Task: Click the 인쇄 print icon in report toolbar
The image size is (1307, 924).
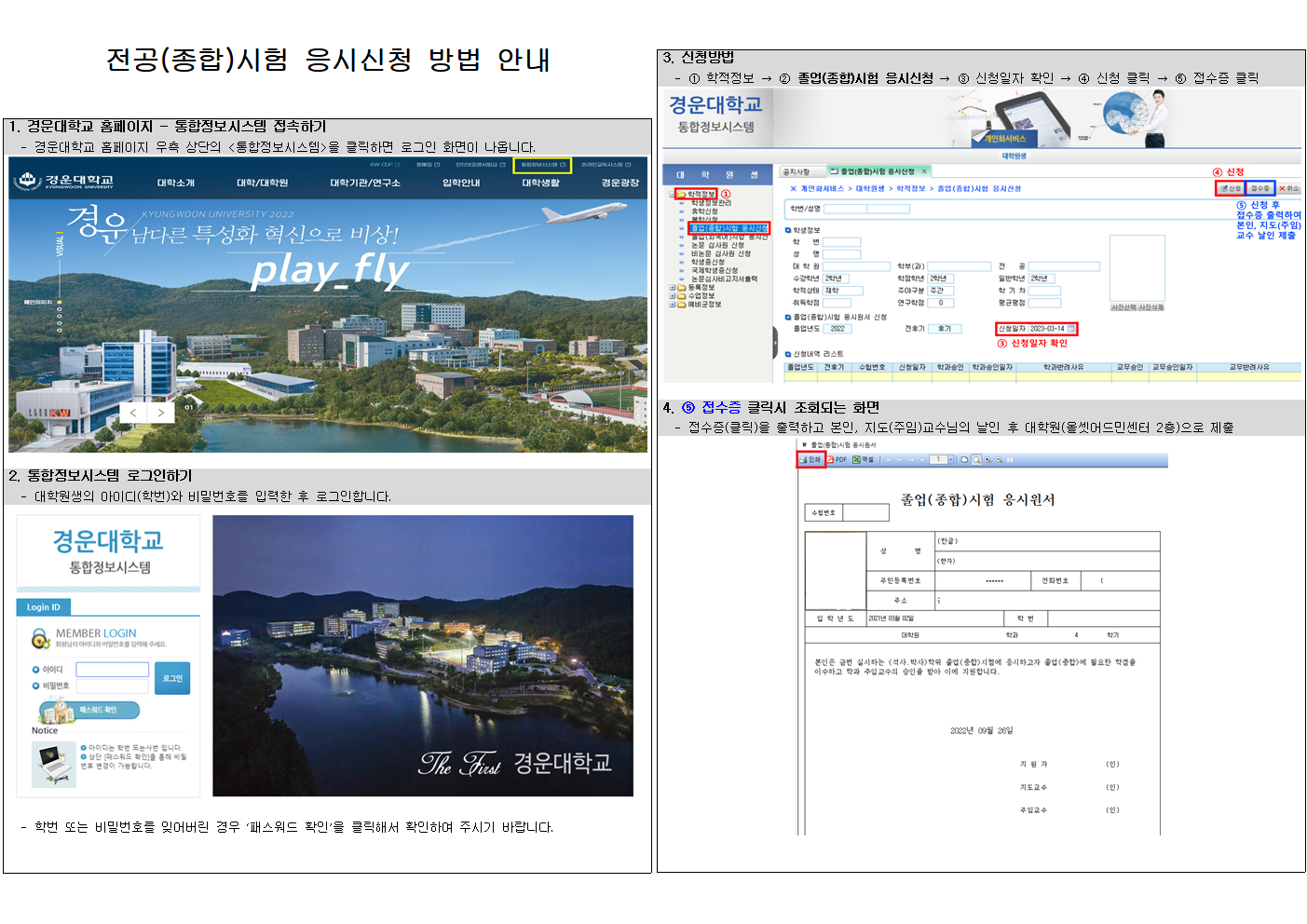Action: pos(810,460)
